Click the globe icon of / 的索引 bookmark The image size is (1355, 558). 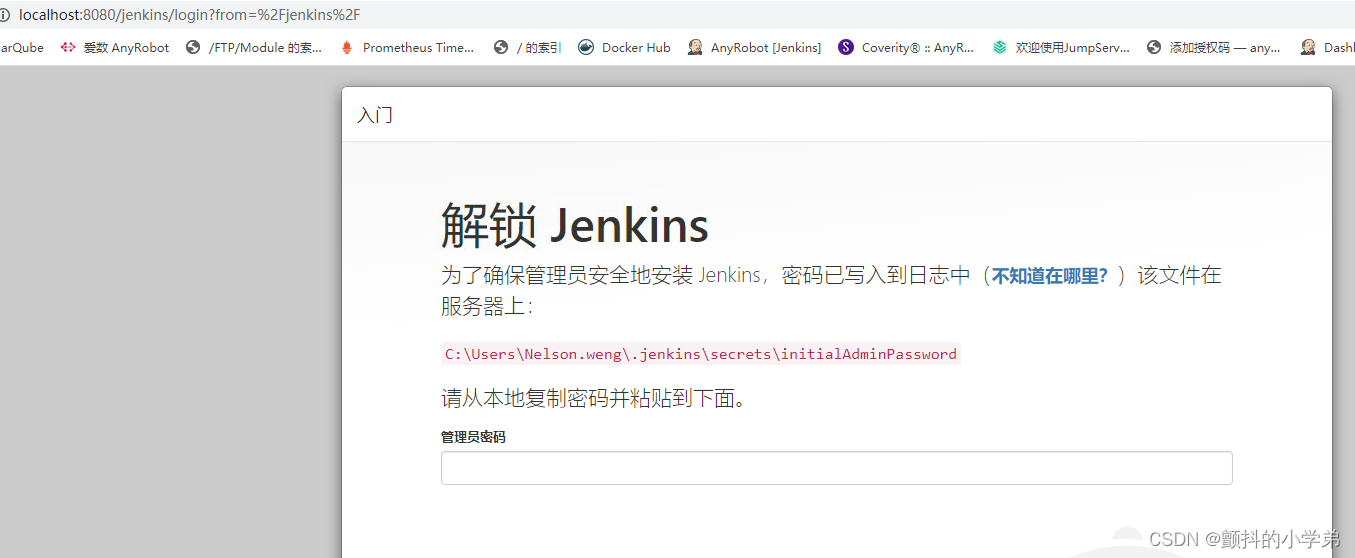pos(501,47)
